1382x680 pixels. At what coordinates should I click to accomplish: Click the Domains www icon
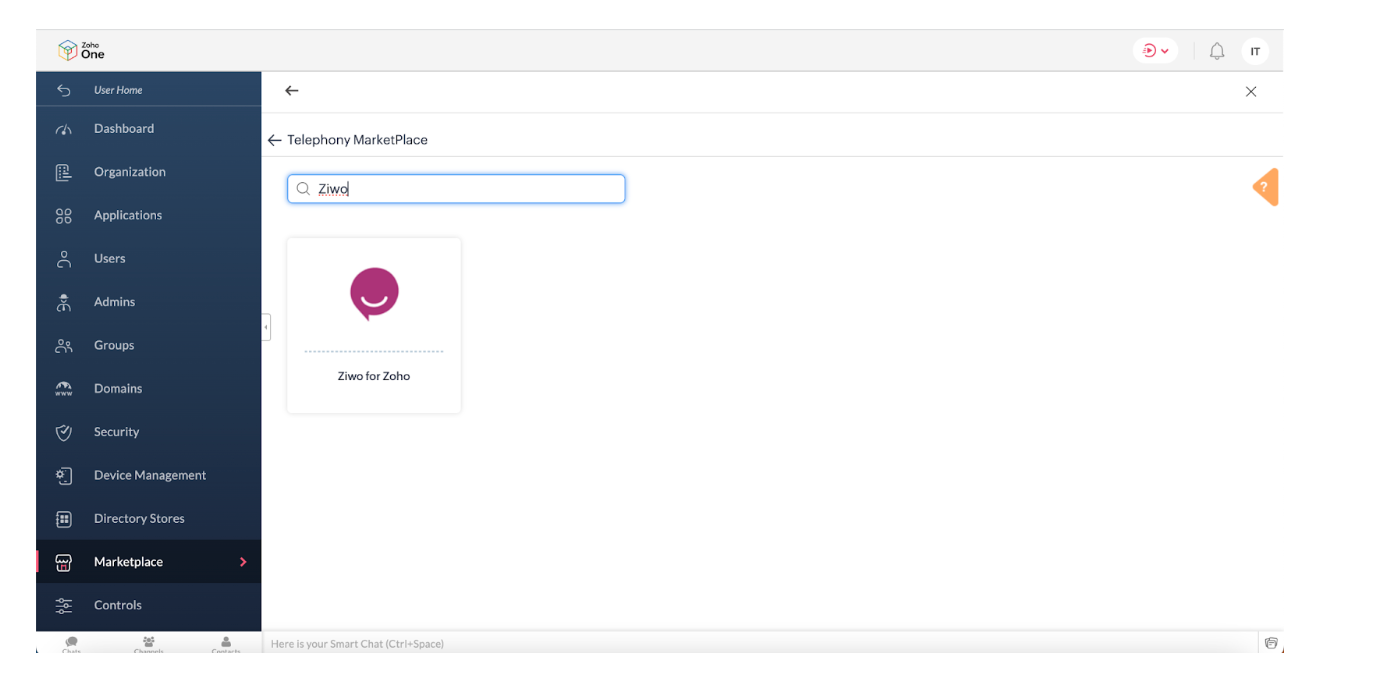coord(64,389)
